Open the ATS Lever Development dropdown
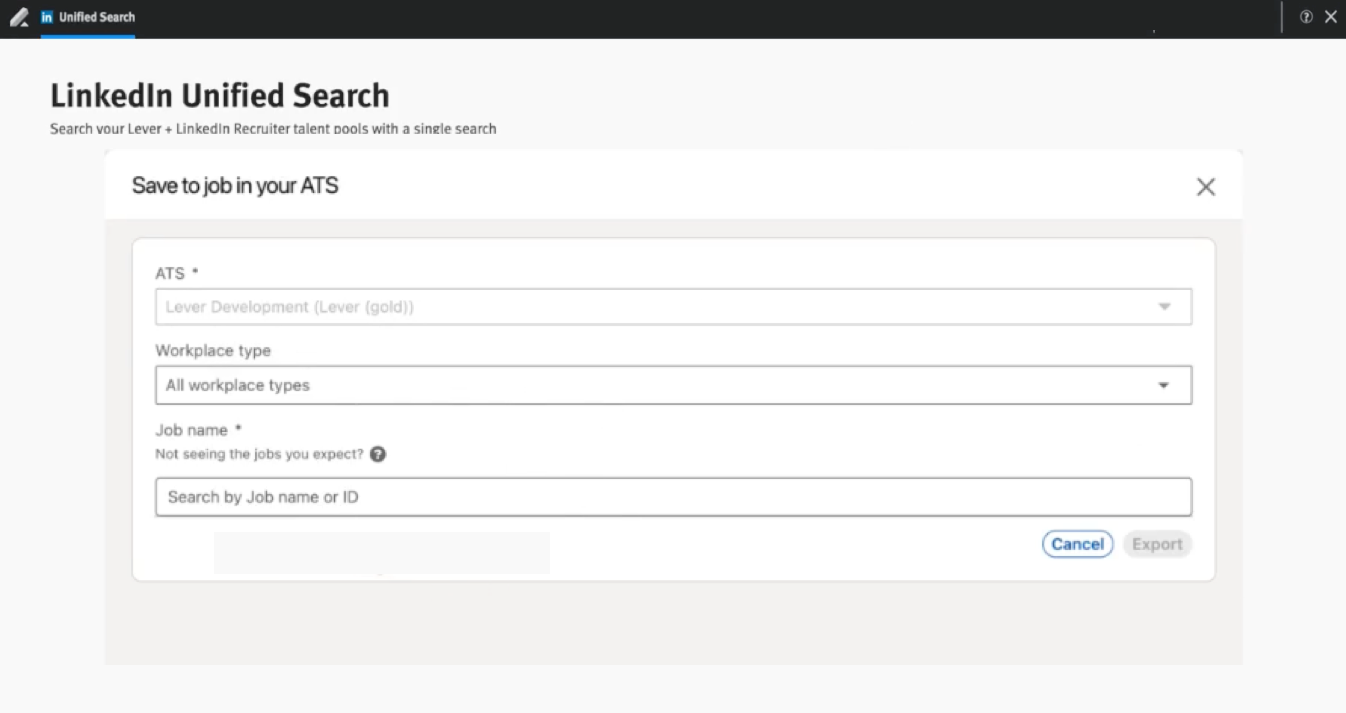The width and height of the screenshot is (1346, 713). 673,307
